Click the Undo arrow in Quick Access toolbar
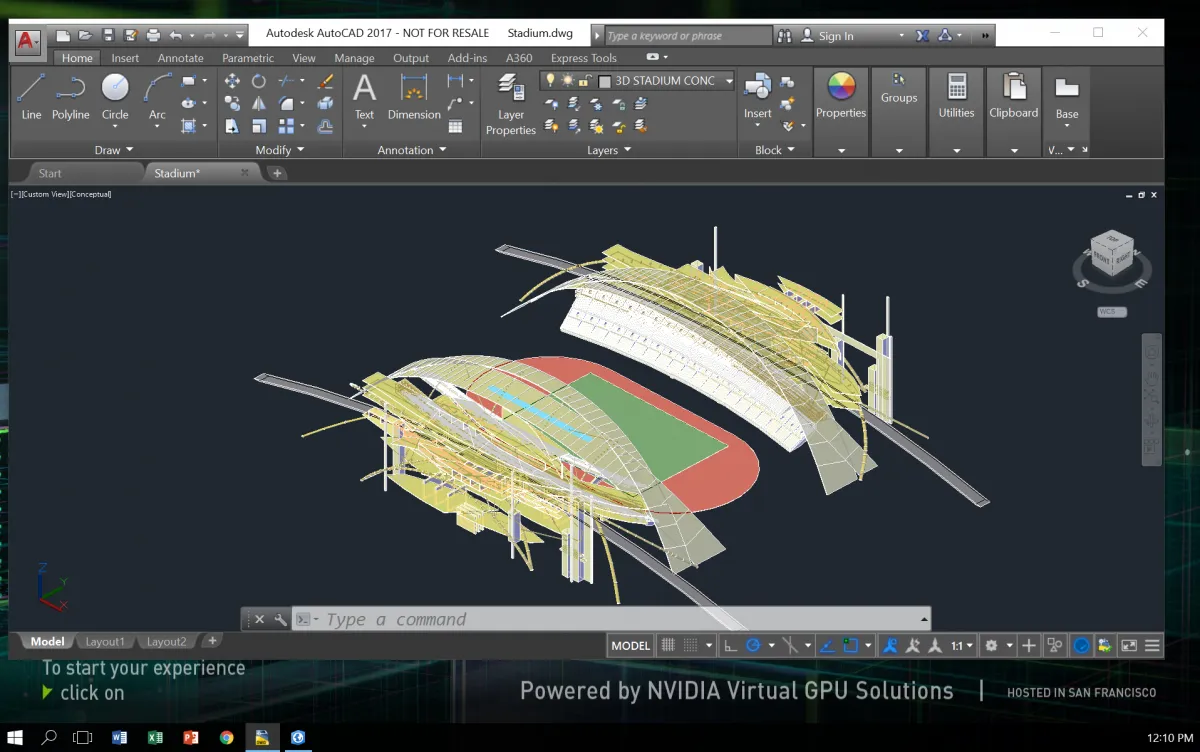Viewport: 1200px width, 752px height. click(x=176, y=35)
